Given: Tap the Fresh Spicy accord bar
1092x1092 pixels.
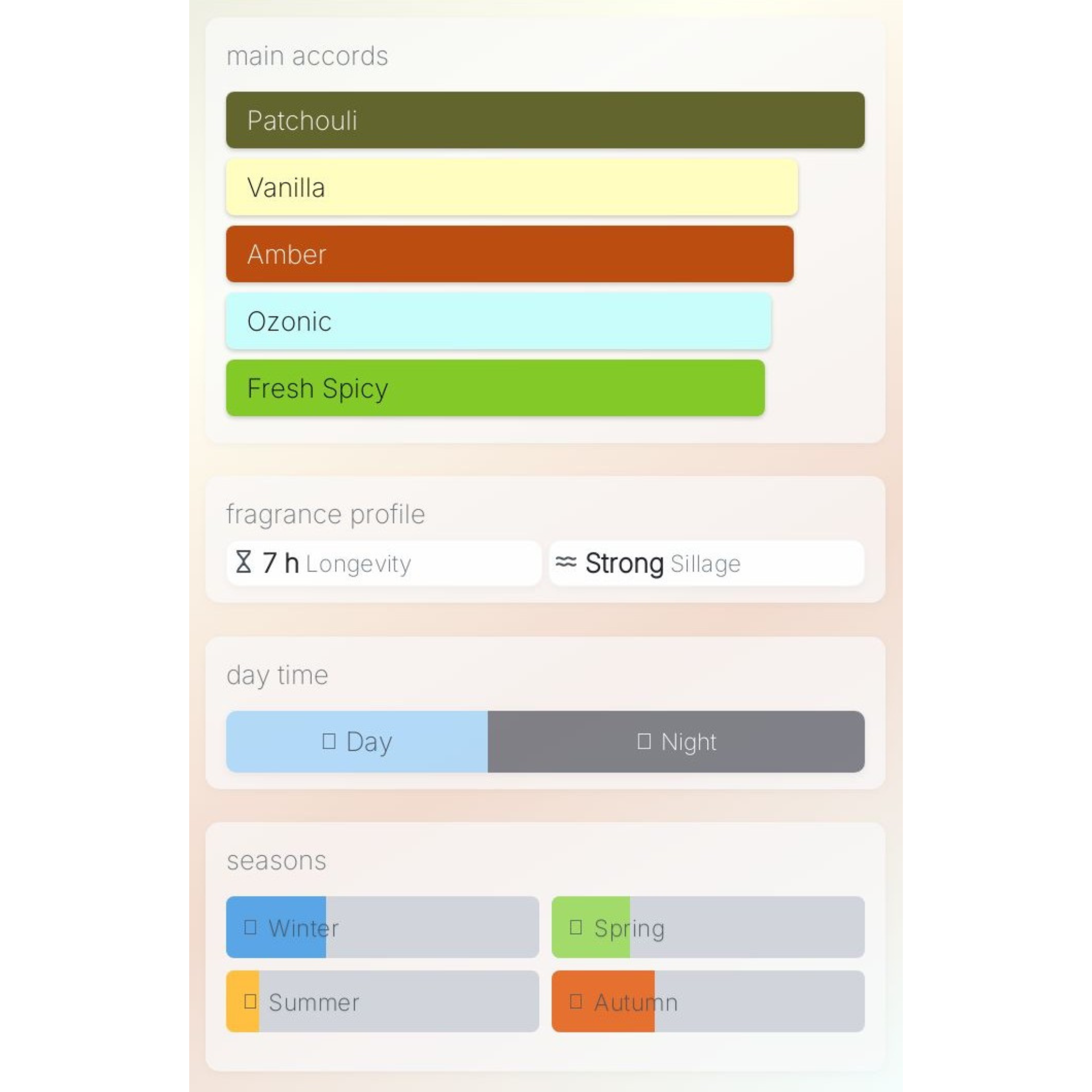Looking at the screenshot, I should point(495,388).
